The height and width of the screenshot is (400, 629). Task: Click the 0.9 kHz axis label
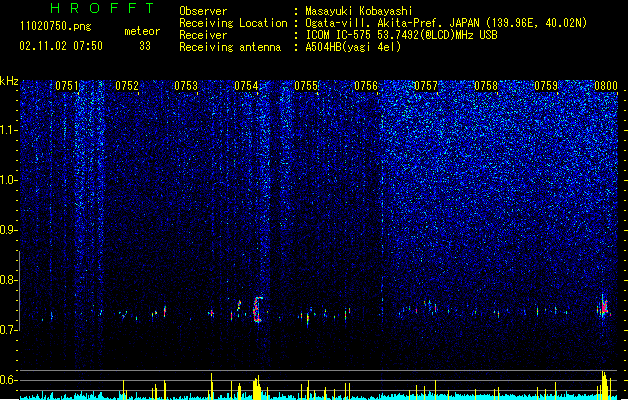9,230
